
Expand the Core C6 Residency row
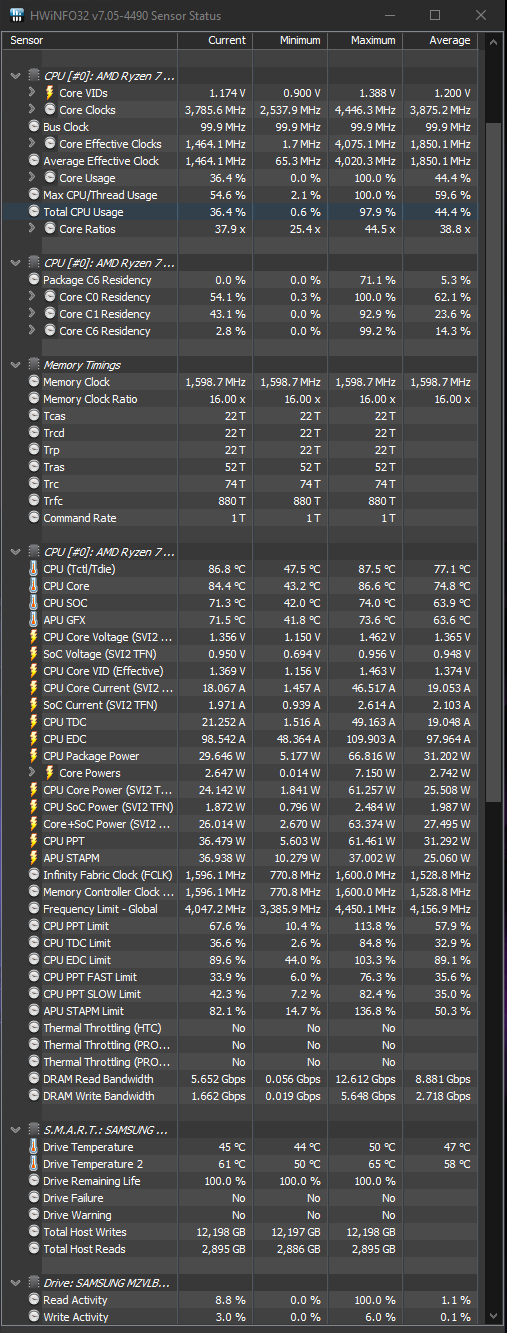click(x=34, y=331)
